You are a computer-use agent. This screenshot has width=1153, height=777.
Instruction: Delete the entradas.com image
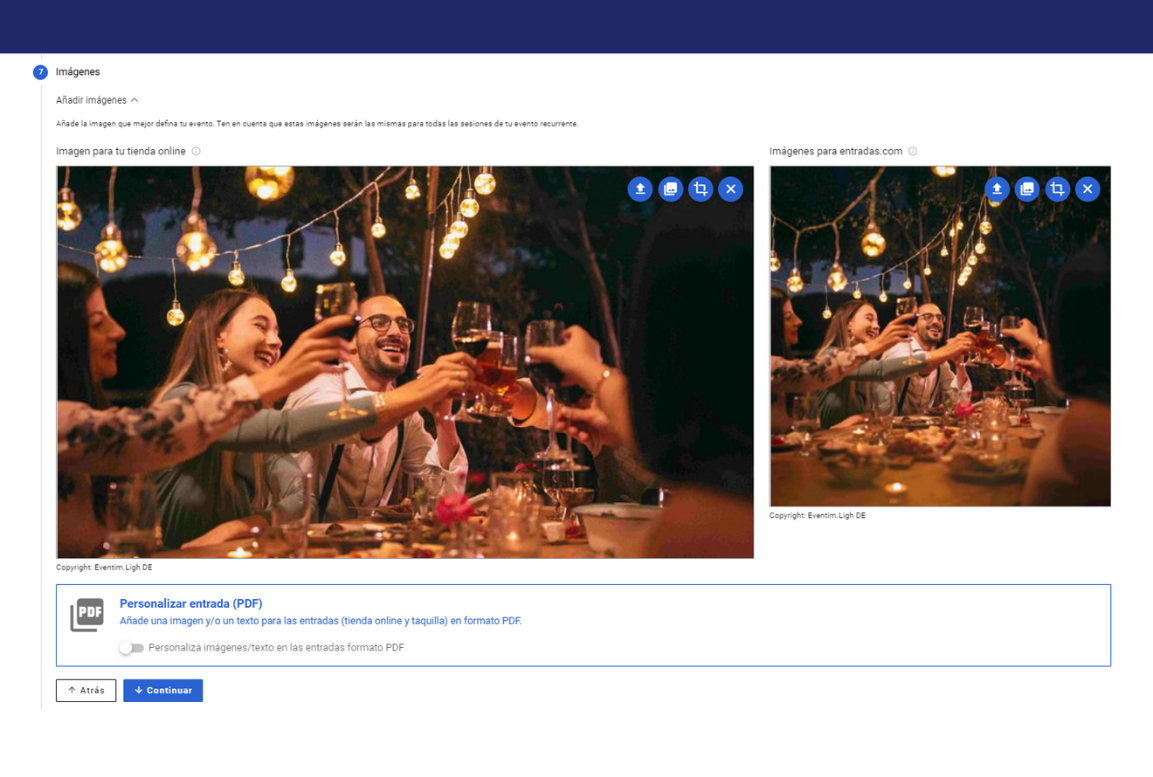click(1088, 189)
